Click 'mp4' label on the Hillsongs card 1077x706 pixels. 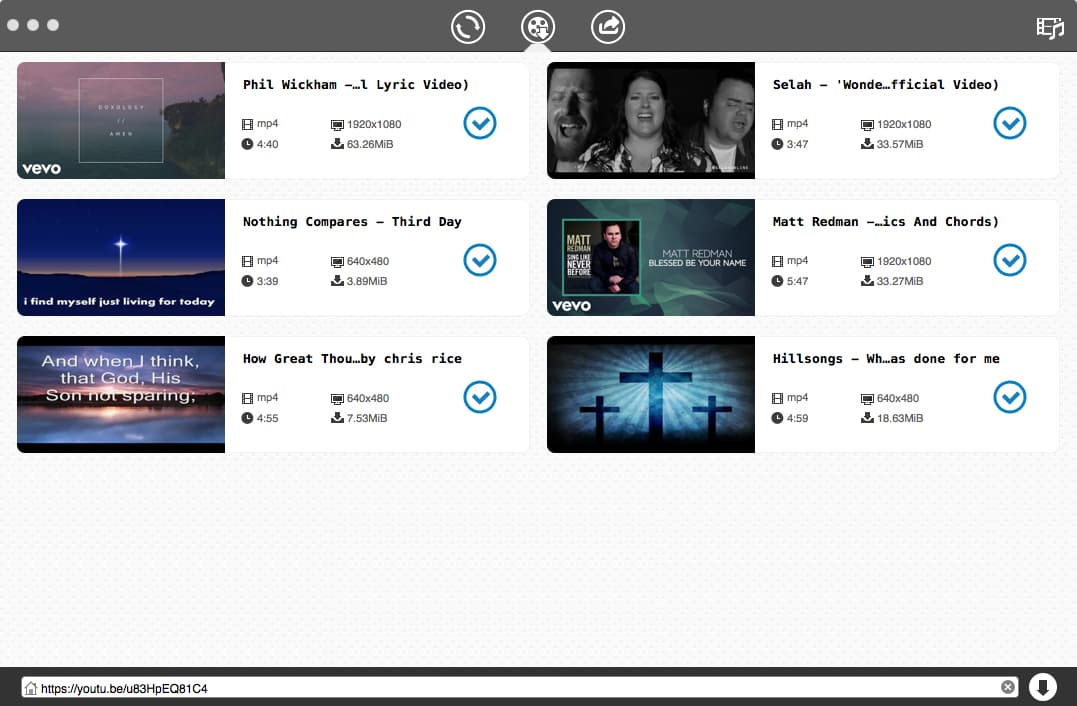[x=797, y=398]
